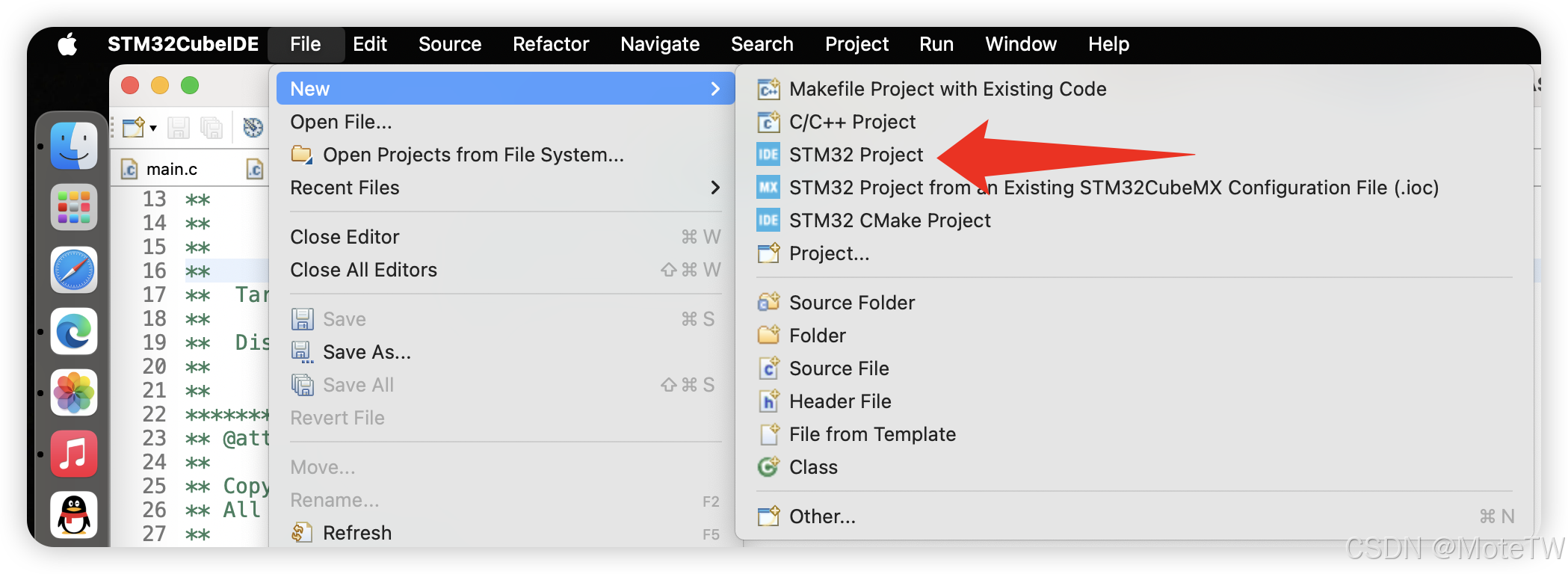Image resolution: width=1568 pixels, height=574 pixels.
Task: Click line number 20 in editor gutter
Action: point(155,366)
